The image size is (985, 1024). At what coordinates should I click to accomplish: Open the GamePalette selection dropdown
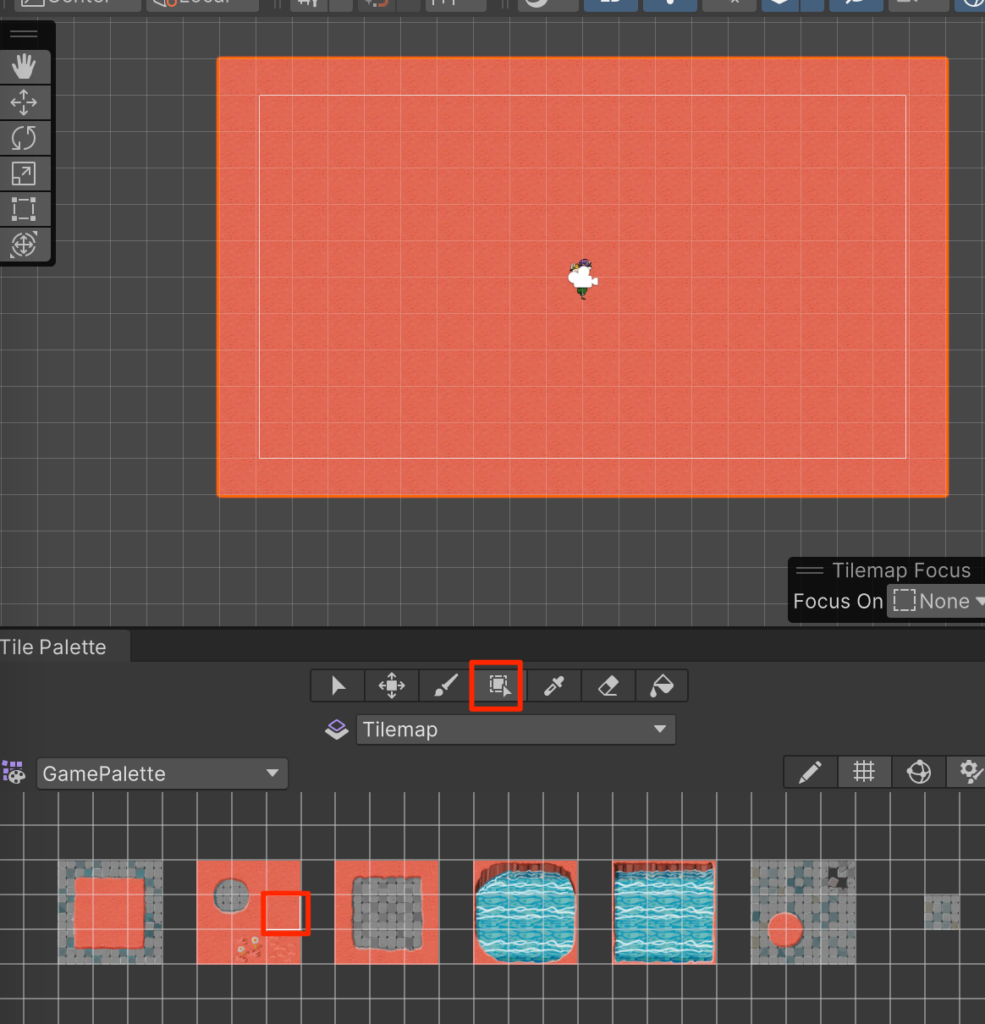[161, 774]
